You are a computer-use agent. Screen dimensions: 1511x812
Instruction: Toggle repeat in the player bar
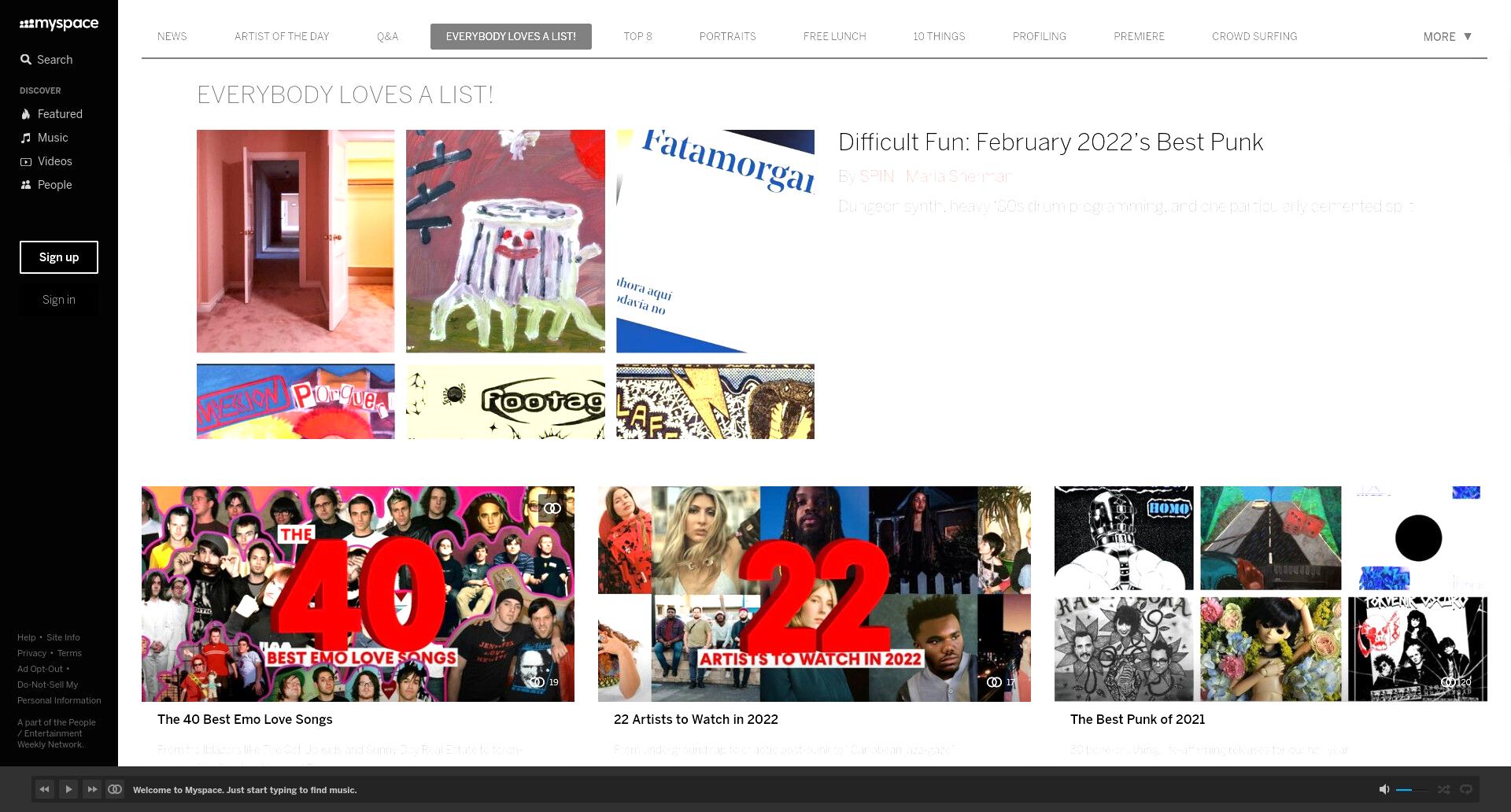point(1466,789)
